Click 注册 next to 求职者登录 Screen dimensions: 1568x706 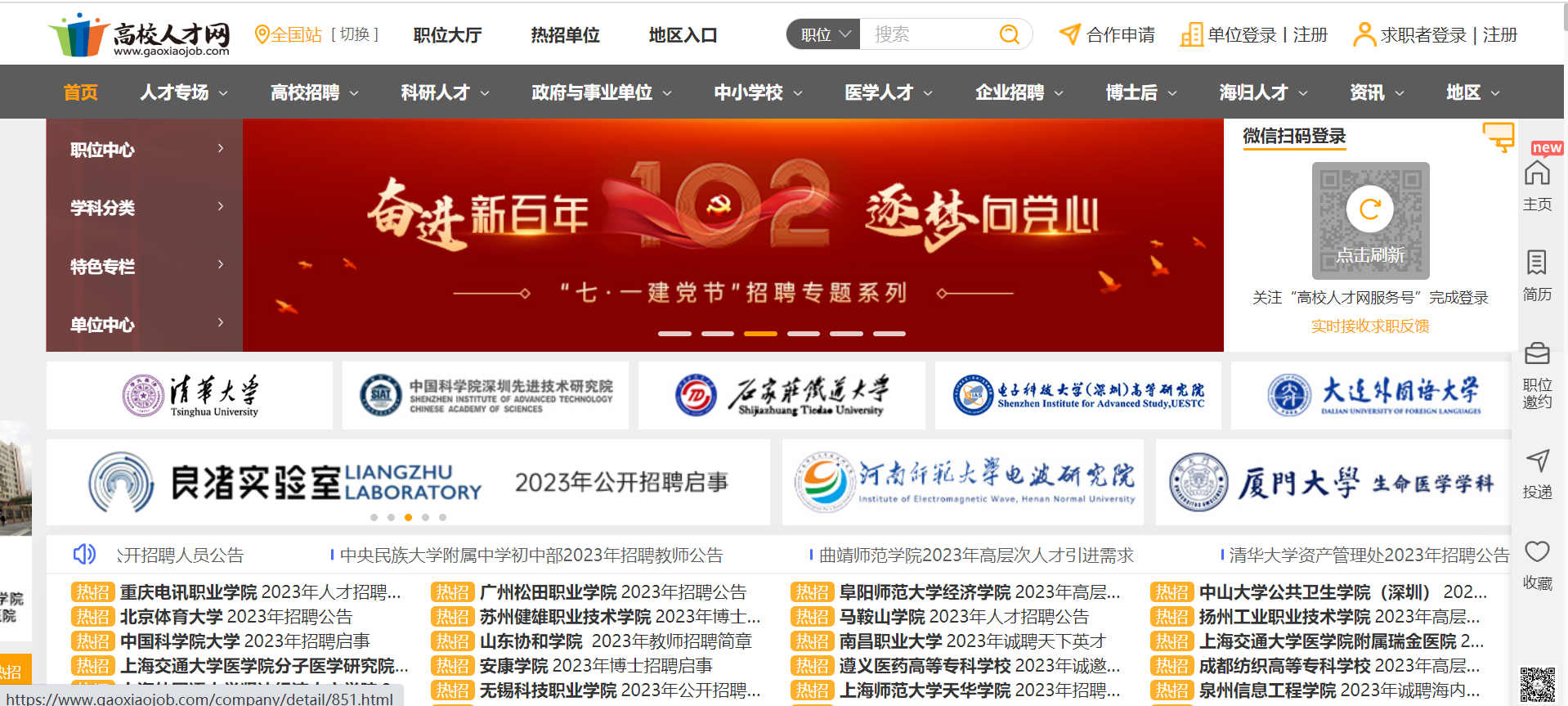(x=1500, y=34)
